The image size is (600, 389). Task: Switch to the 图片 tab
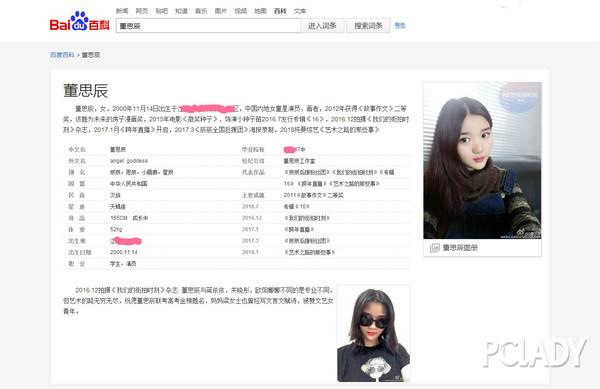pyautogui.click(x=221, y=11)
